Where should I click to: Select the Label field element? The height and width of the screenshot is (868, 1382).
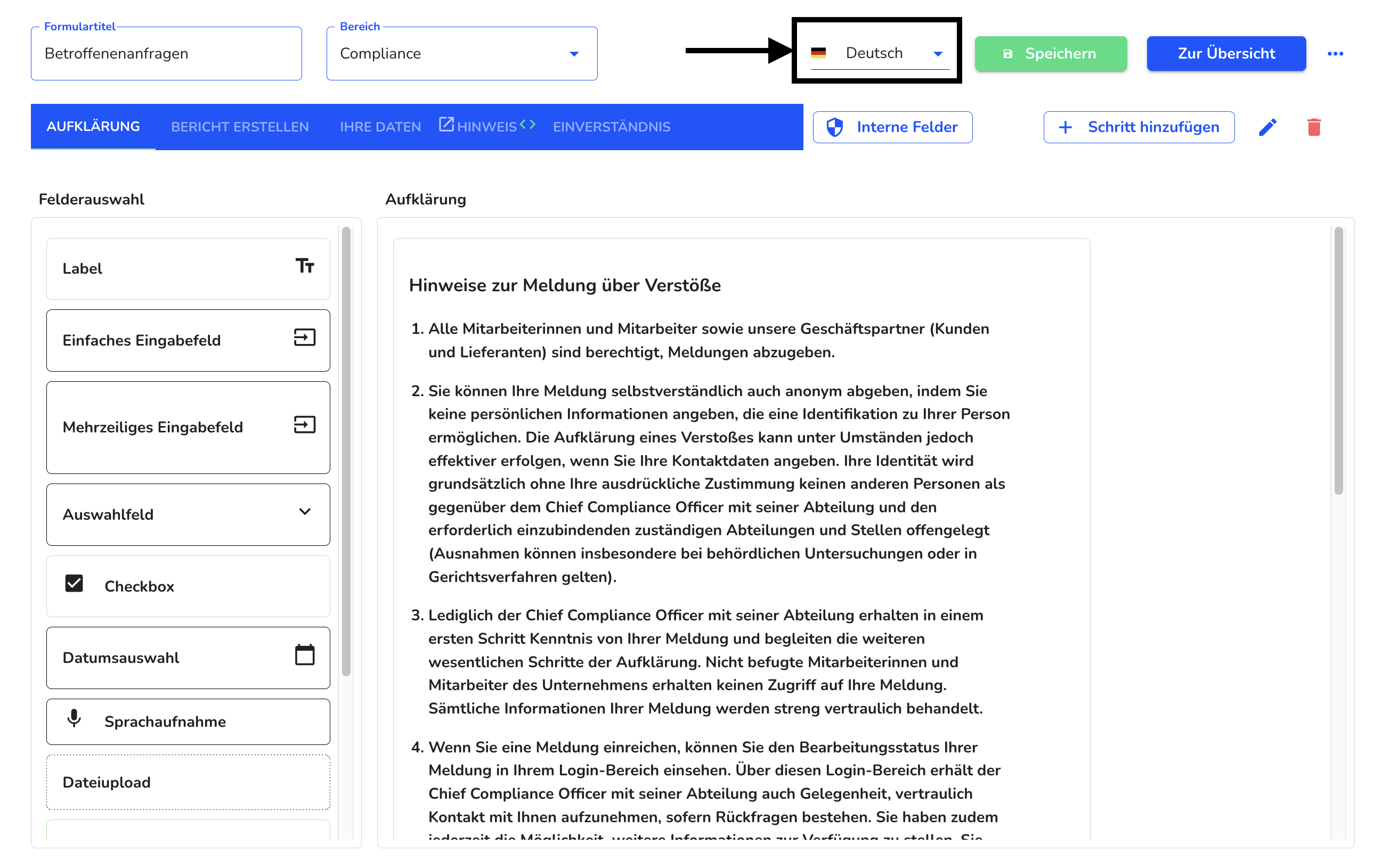point(188,268)
